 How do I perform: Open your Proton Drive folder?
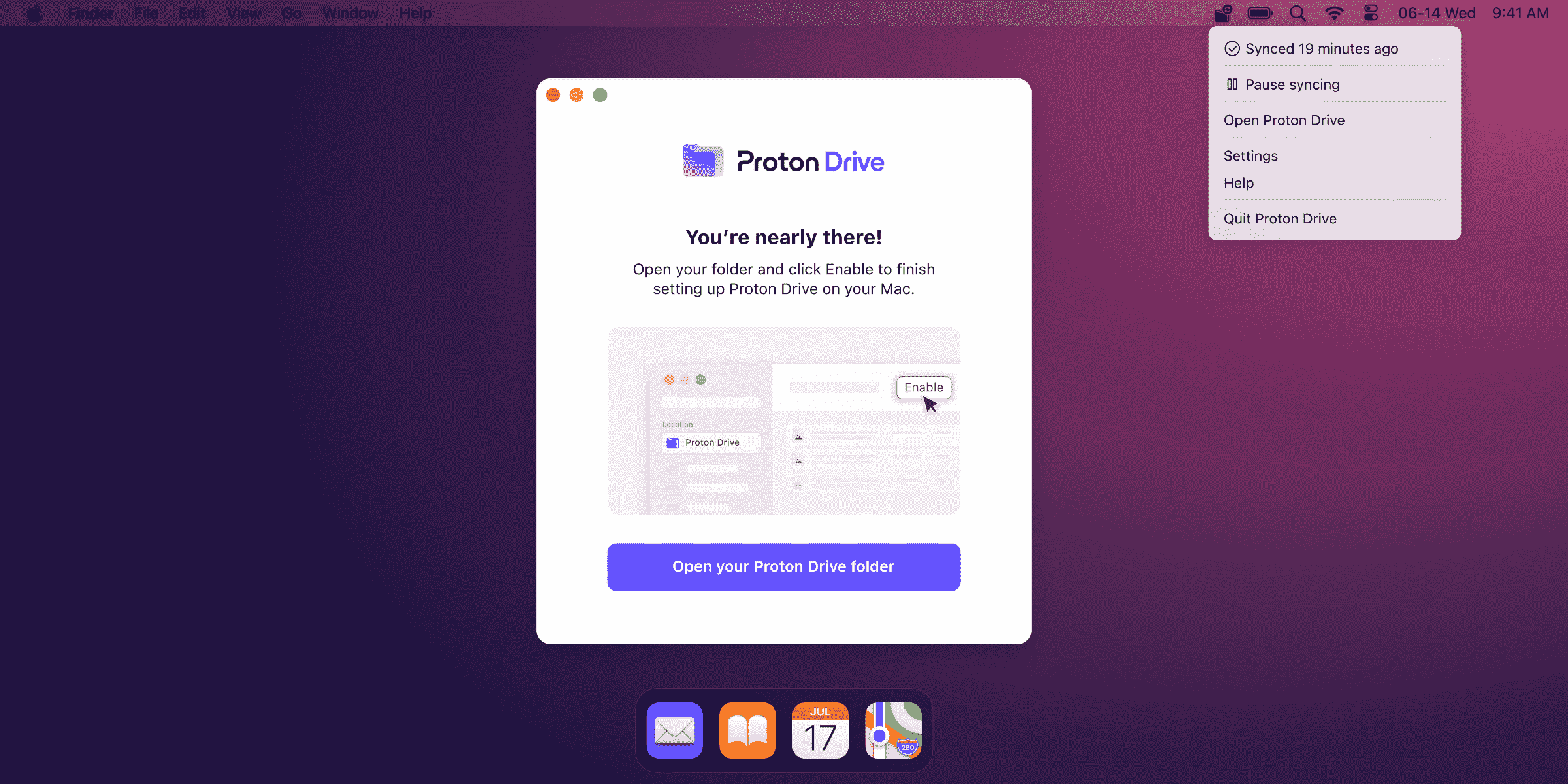pyautogui.click(x=784, y=566)
